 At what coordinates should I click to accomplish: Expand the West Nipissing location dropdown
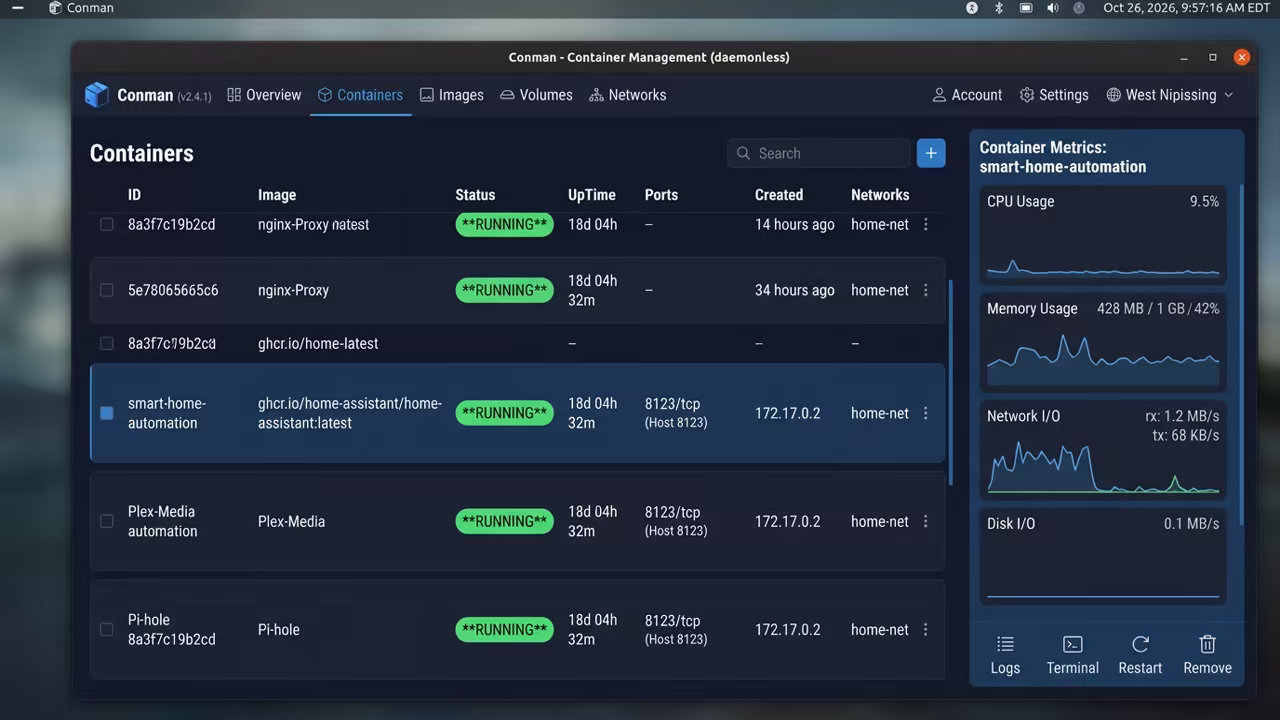tap(1170, 95)
